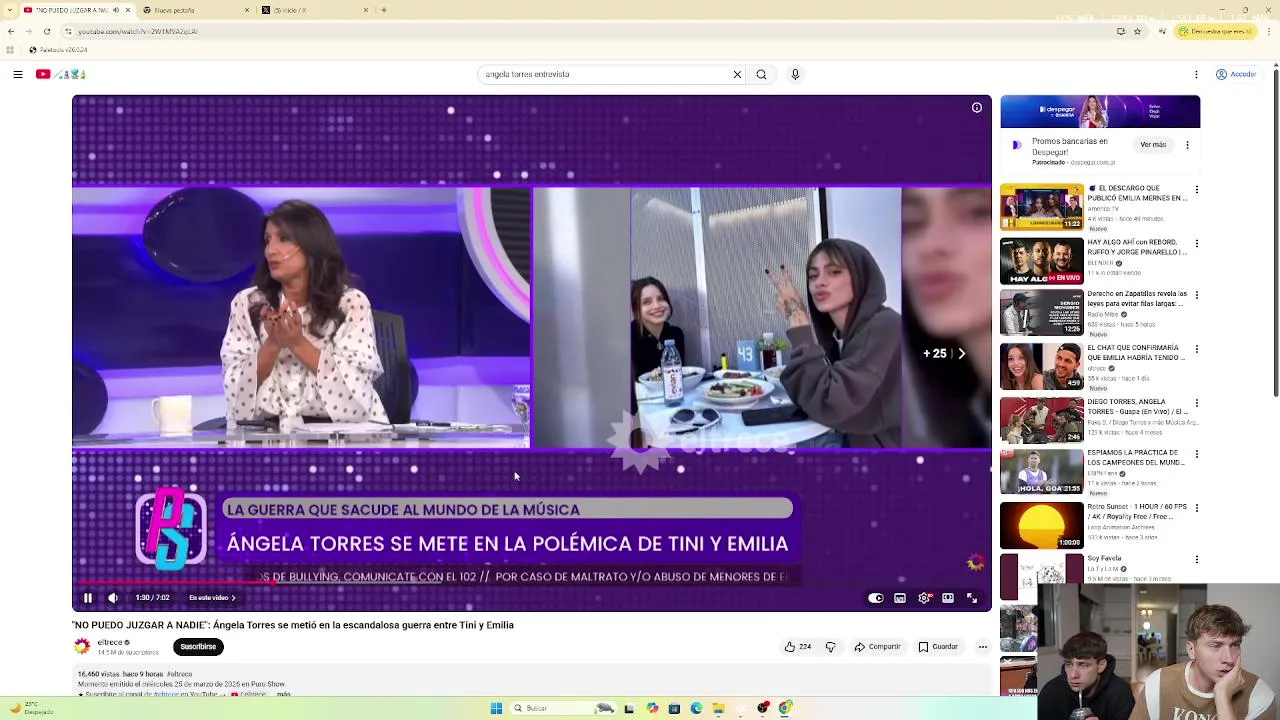Click the Acceder sign-in button
Image resolution: width=1280 pixels, height=720 pixels.
click(x=1236, y=74)
